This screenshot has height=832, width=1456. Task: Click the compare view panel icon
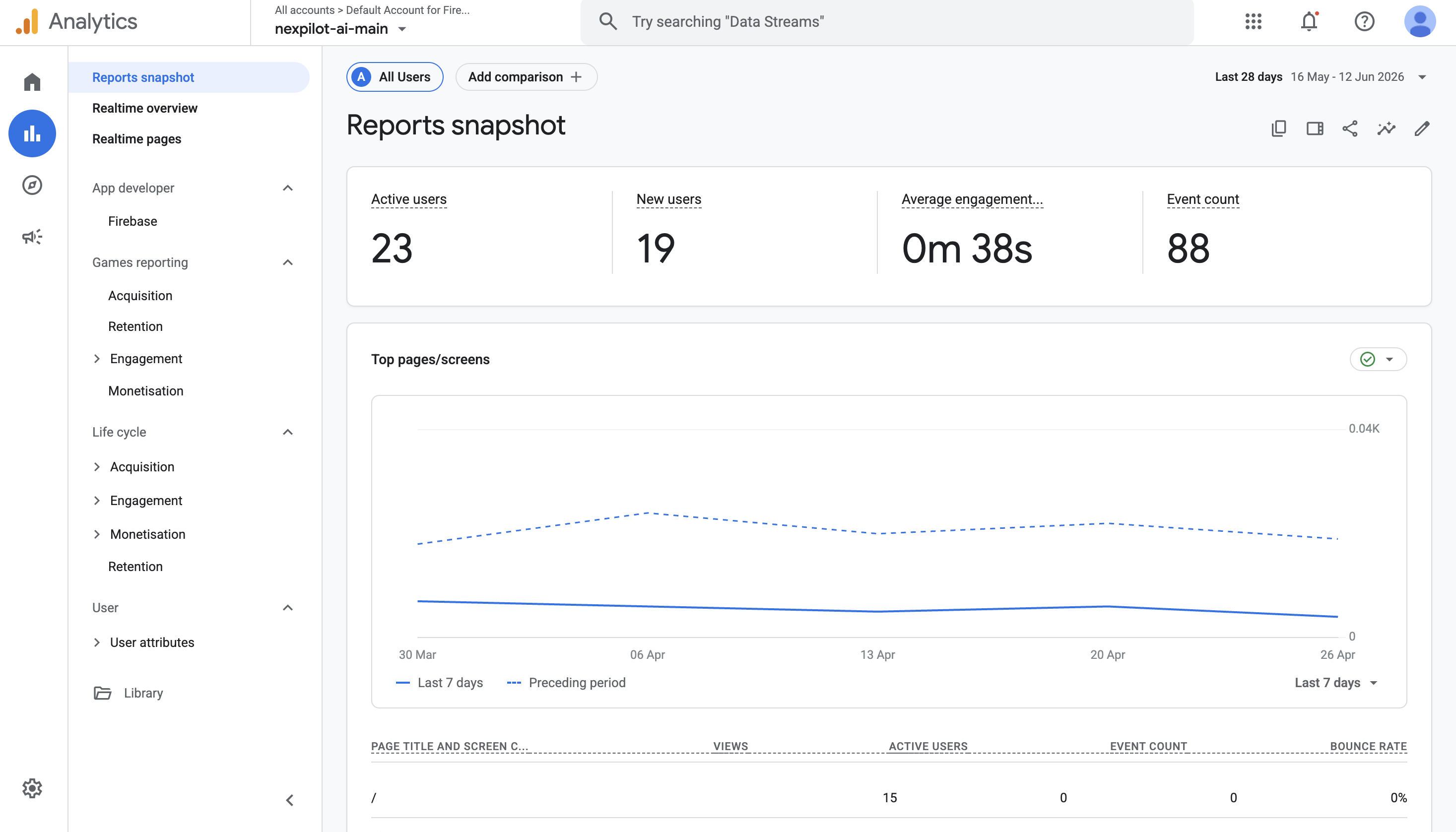coord(1314,128)
